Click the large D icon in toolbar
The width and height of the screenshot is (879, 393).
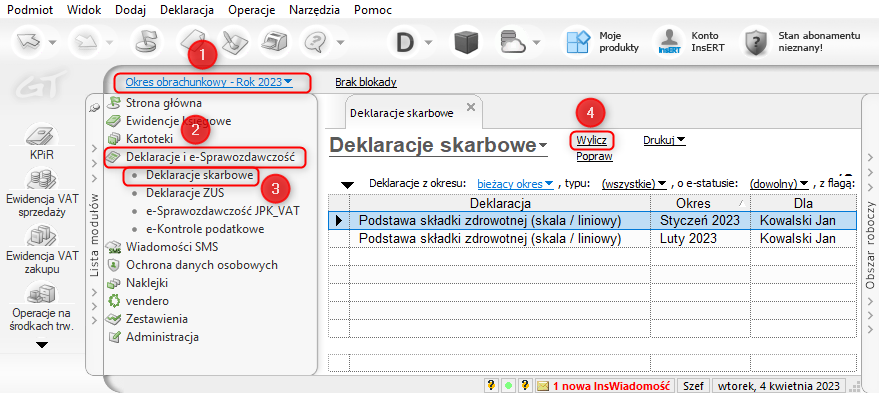[x=405, y=42]
